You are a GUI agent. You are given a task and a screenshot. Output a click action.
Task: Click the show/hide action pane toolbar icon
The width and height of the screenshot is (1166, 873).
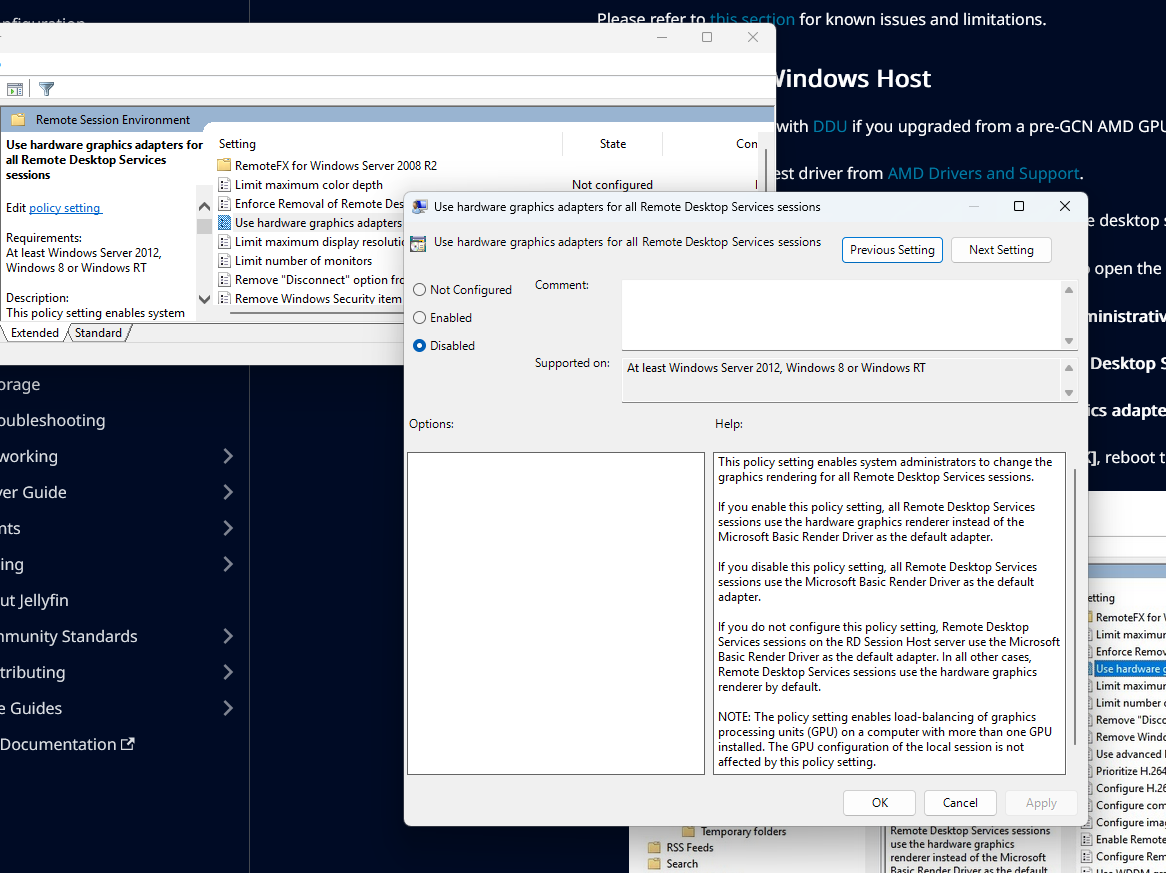click(15, 89)
